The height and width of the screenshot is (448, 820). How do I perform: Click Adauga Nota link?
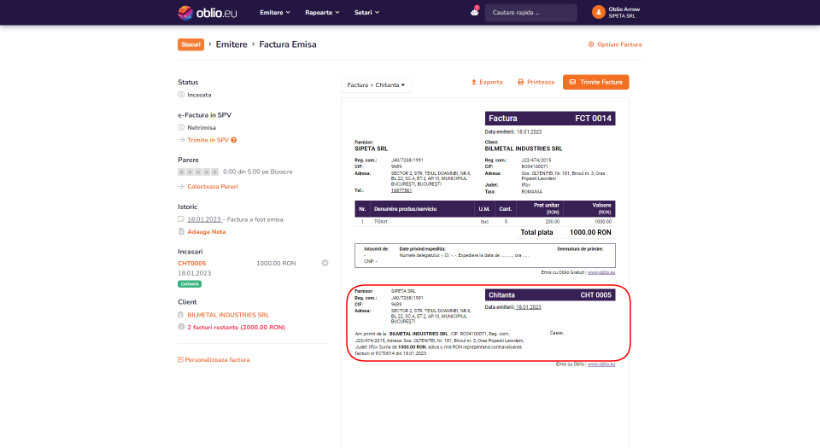point(207,232)
